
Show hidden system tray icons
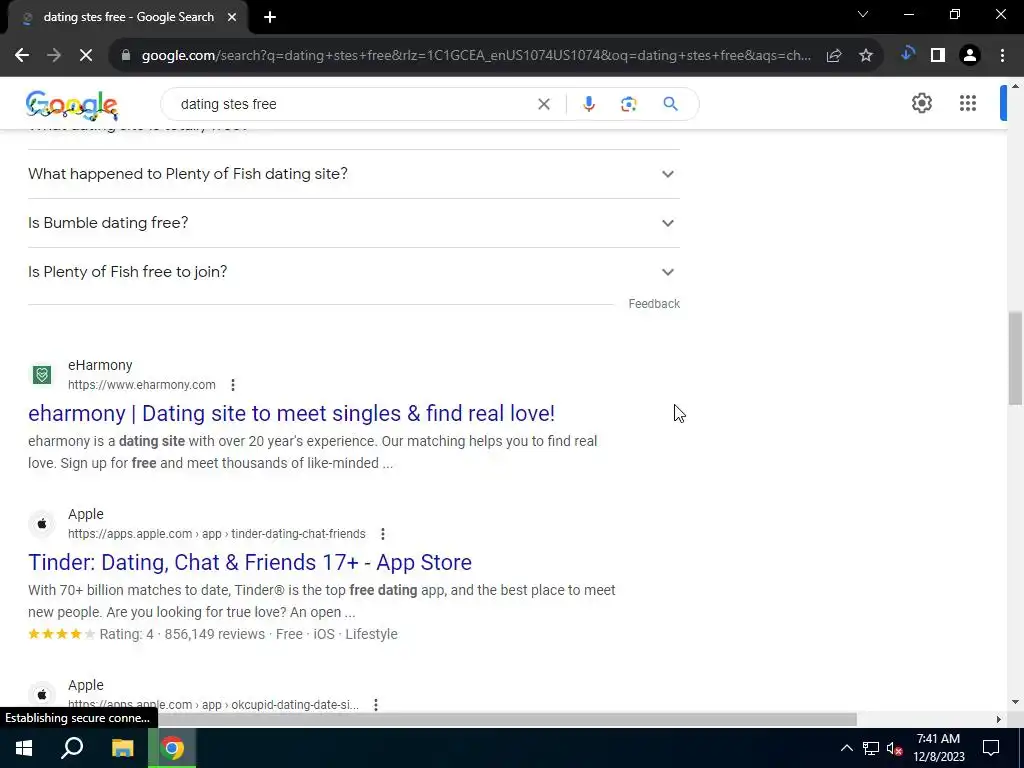point(846,748)
